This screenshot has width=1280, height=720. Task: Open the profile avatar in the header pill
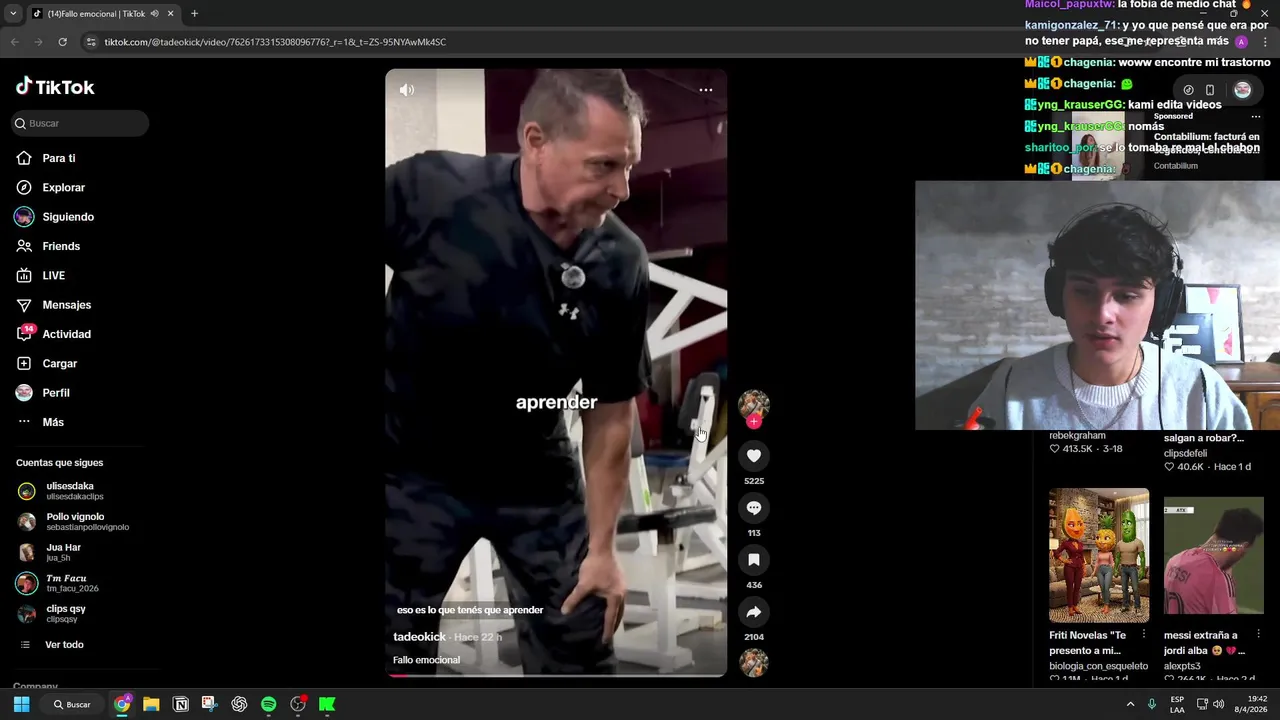point(1242,90)
